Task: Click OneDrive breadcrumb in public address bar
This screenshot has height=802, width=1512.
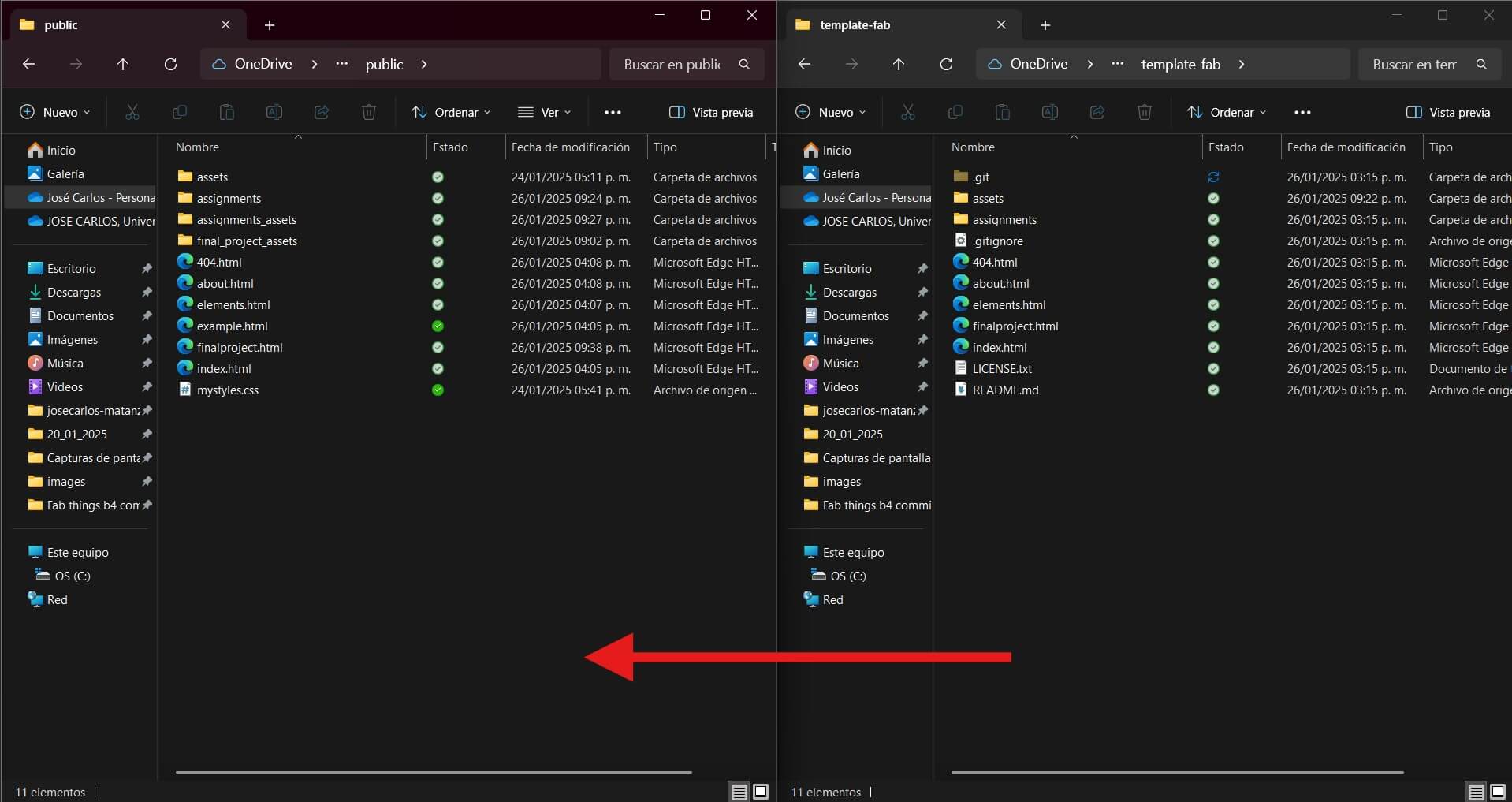Action: (x=263, y=64)
